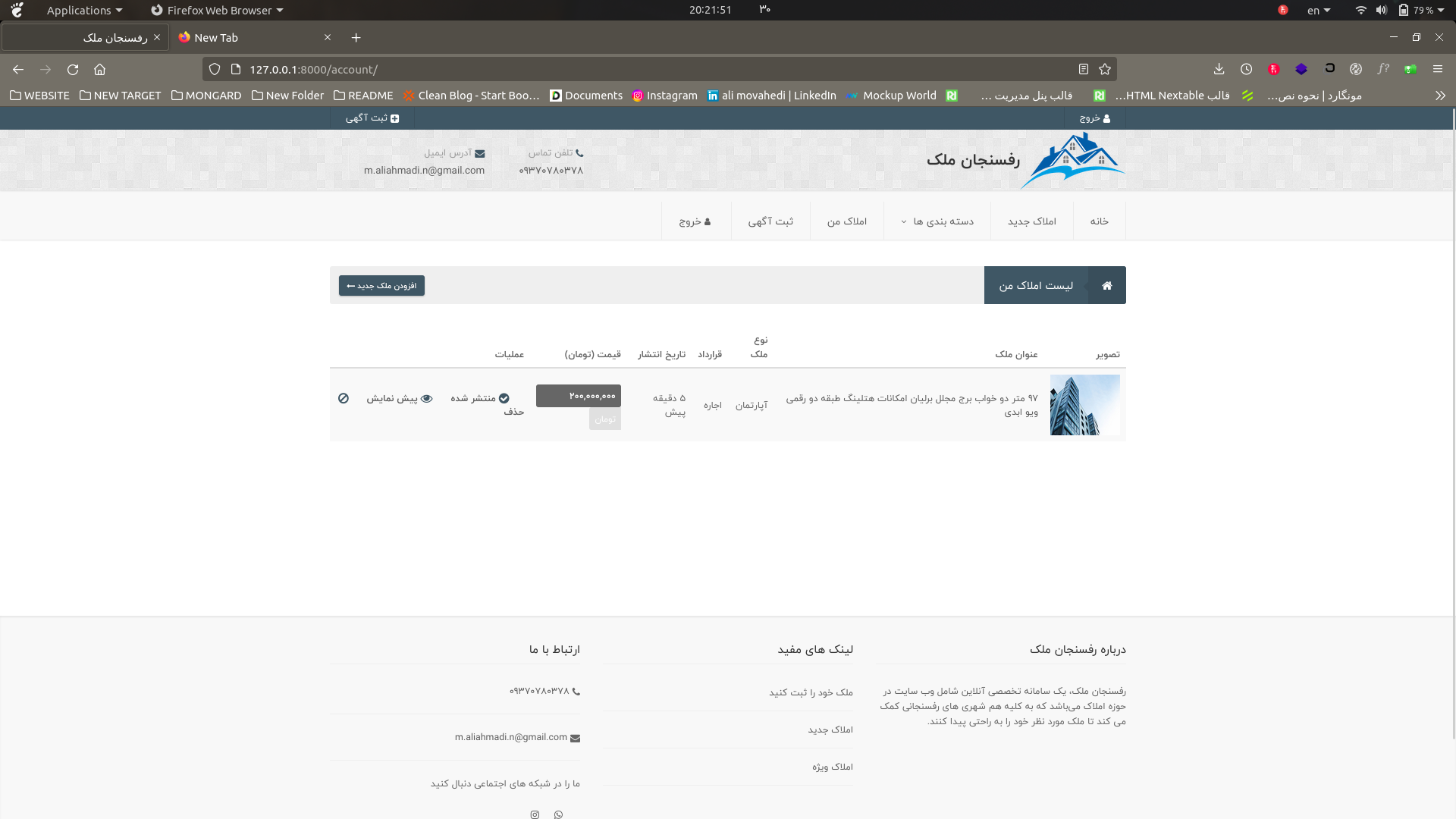This screenshot has height=819, width=1456.
Task: Reload the current page
Action: [73, 69]
